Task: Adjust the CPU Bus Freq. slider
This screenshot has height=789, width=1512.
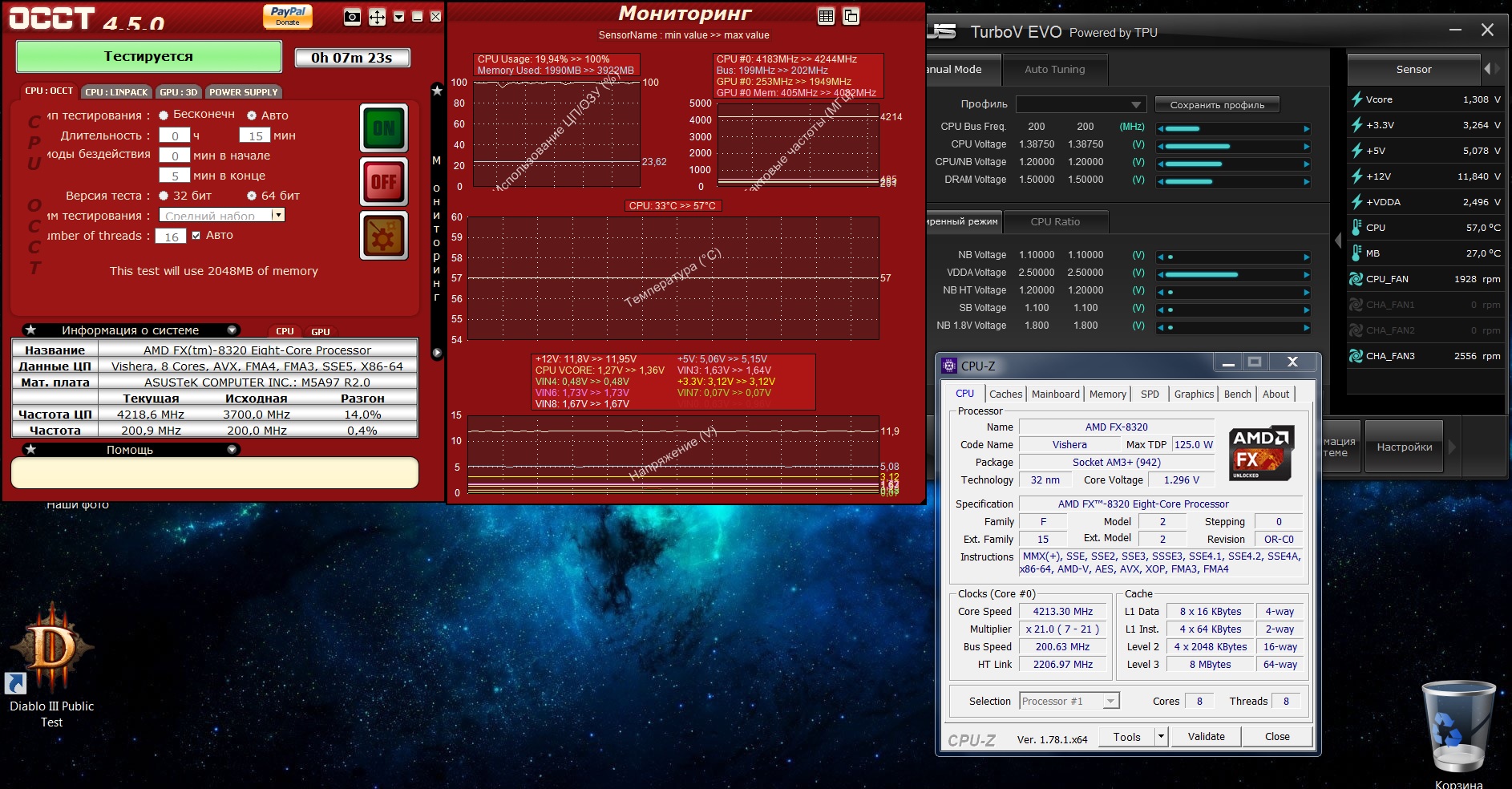Action: 1233,128
